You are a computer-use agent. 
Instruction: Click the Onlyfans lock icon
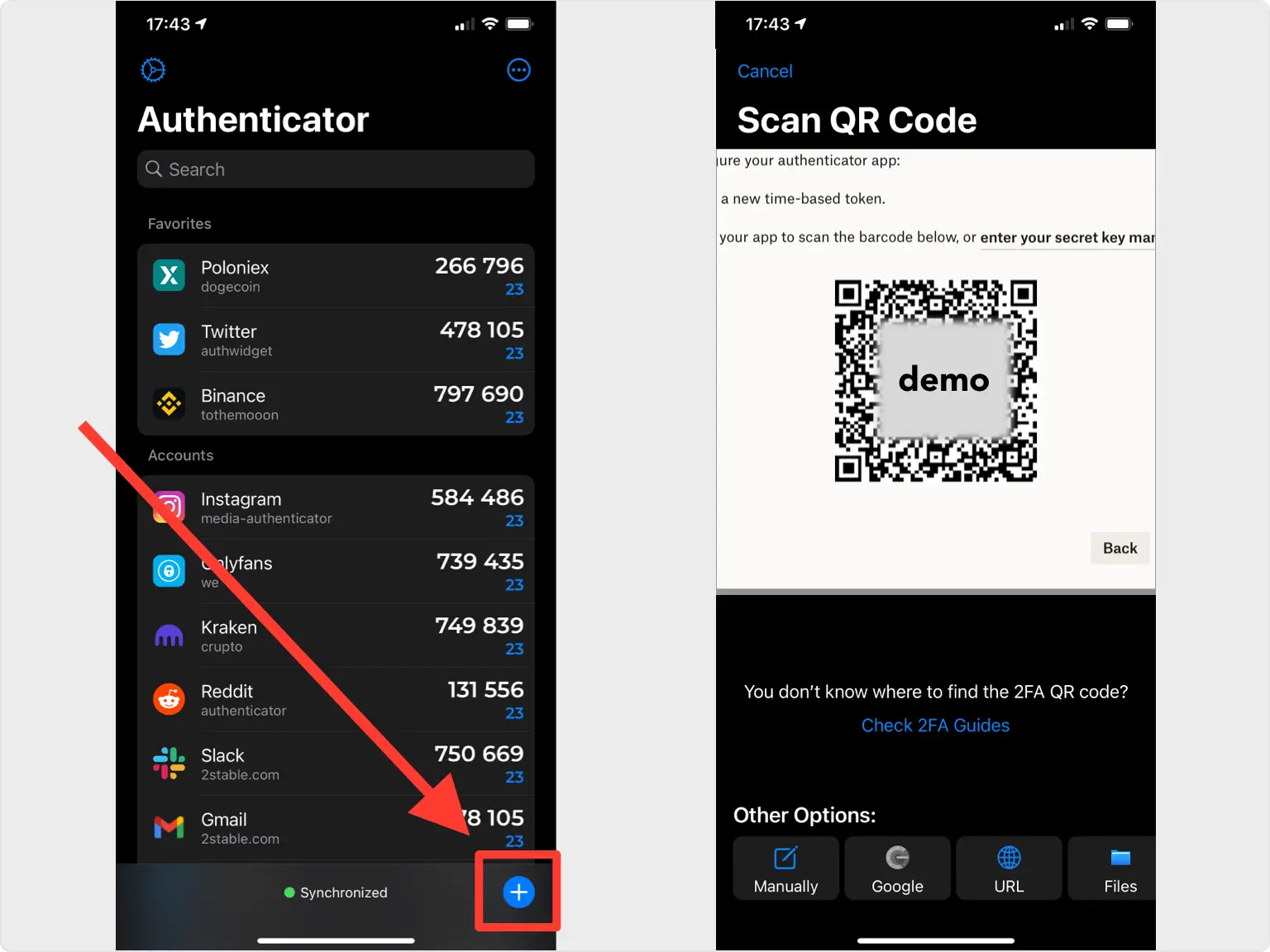[169, 571]
